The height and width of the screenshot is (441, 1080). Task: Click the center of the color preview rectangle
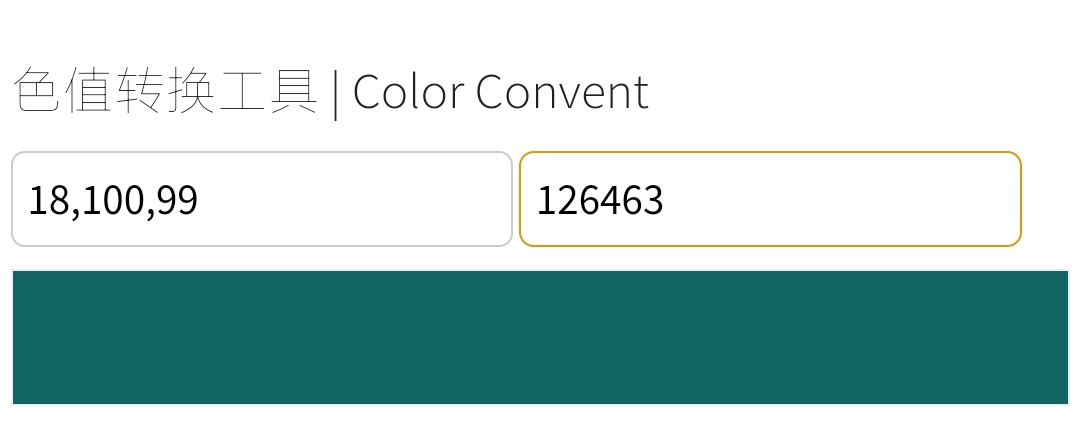[540, 337]
